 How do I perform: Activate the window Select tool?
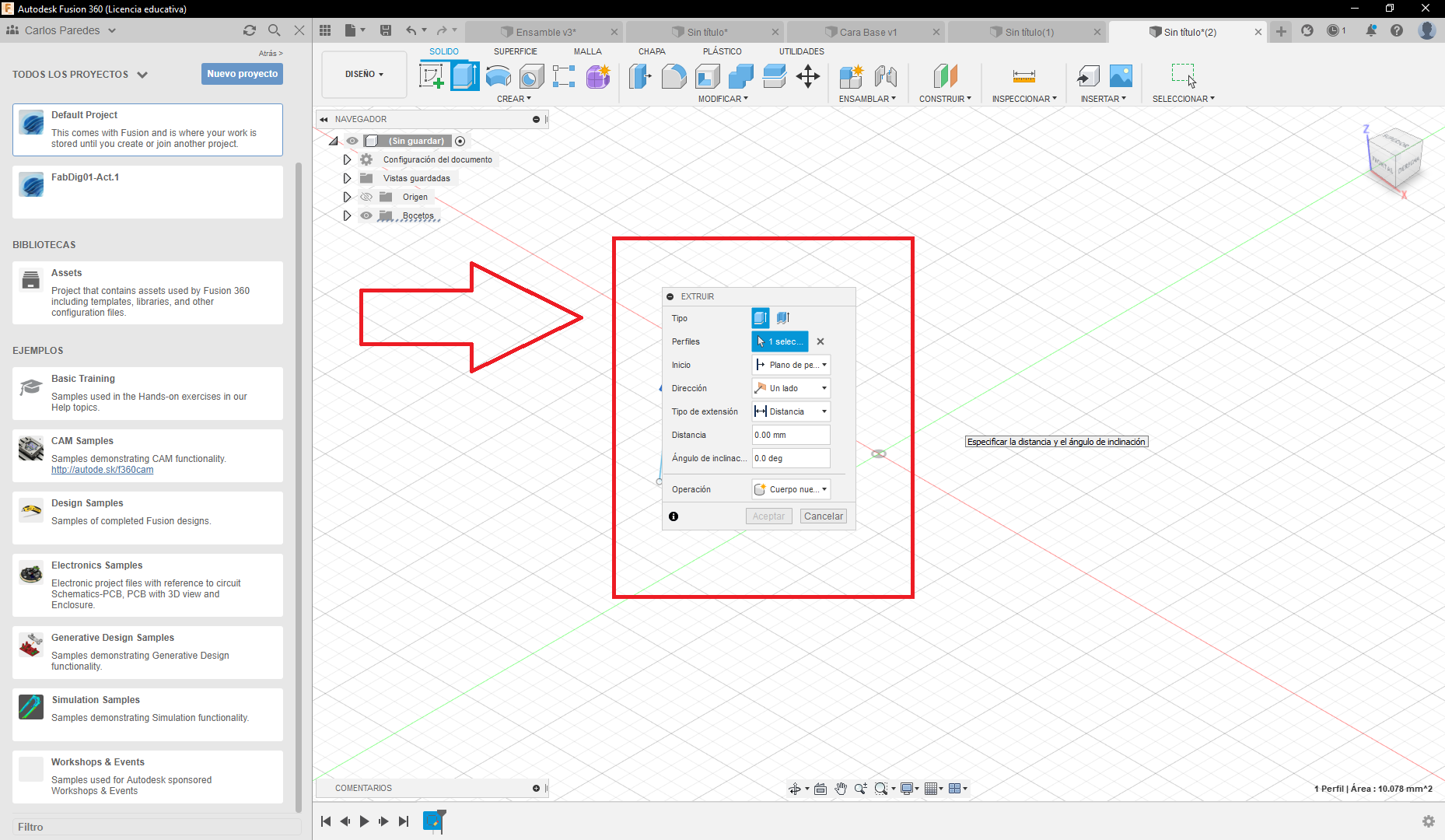click(x=1184, y=76)
